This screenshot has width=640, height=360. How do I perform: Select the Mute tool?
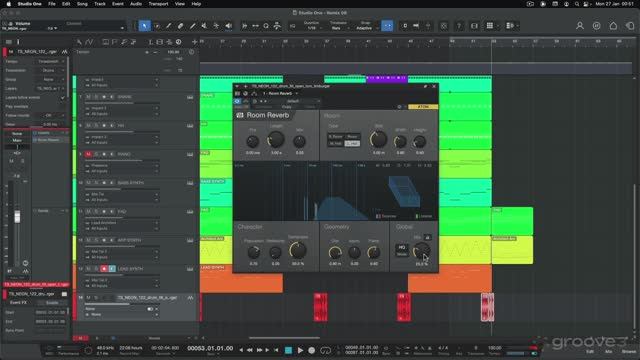pos(204,26)
